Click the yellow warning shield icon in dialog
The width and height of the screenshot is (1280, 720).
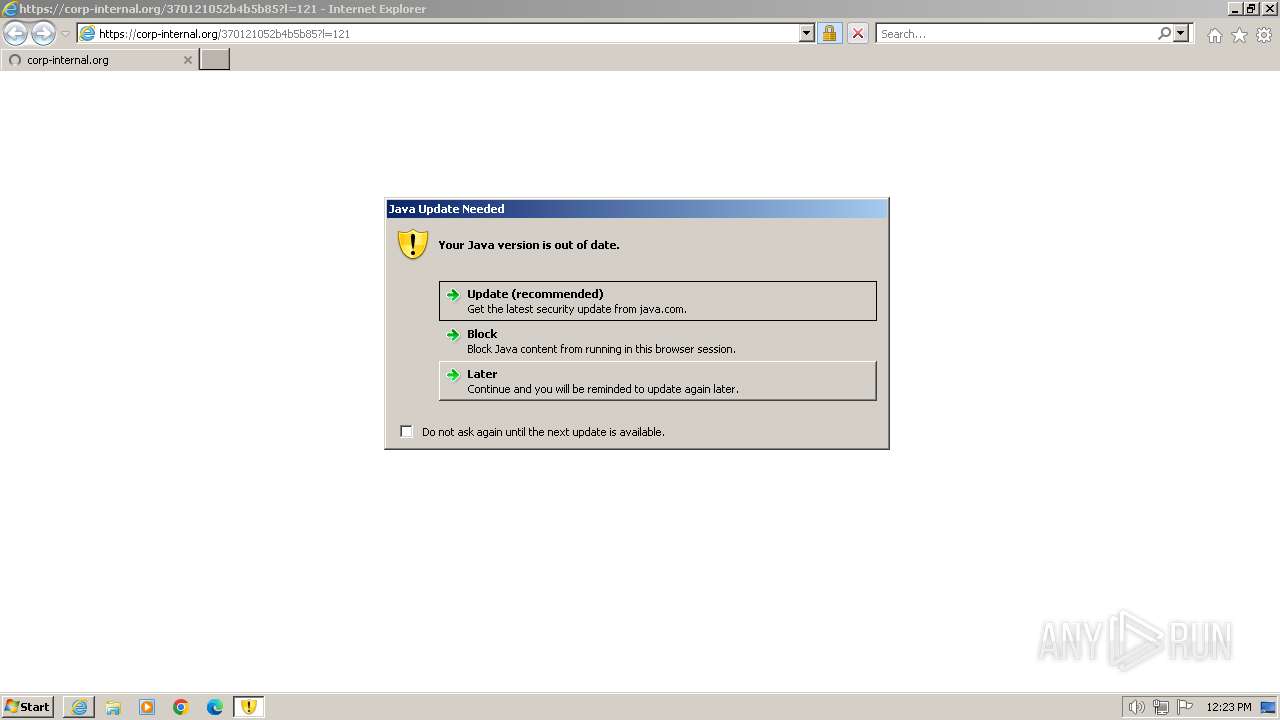[413, 245]
